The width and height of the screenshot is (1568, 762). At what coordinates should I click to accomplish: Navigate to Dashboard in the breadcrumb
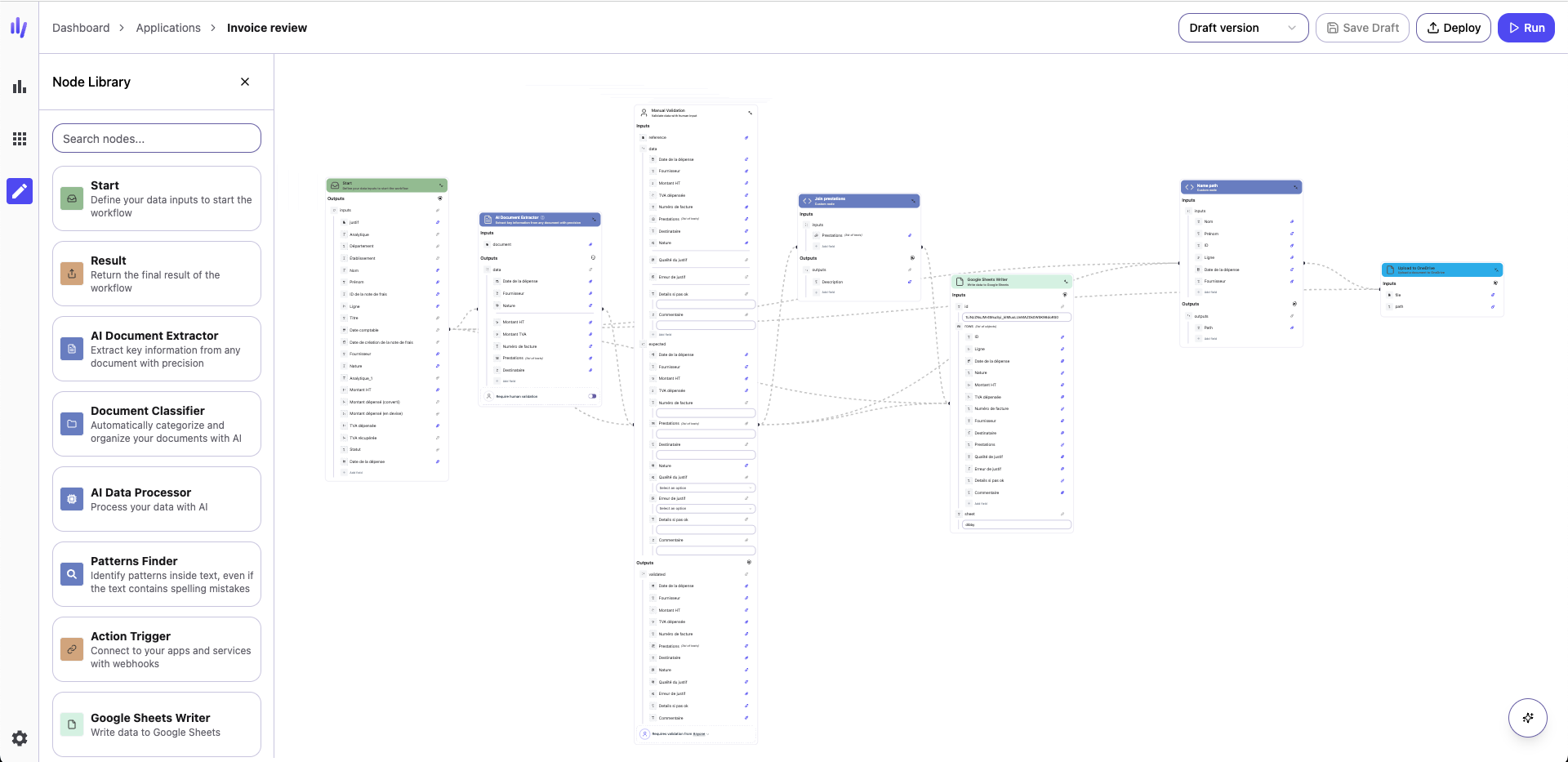tap(81, 27)
